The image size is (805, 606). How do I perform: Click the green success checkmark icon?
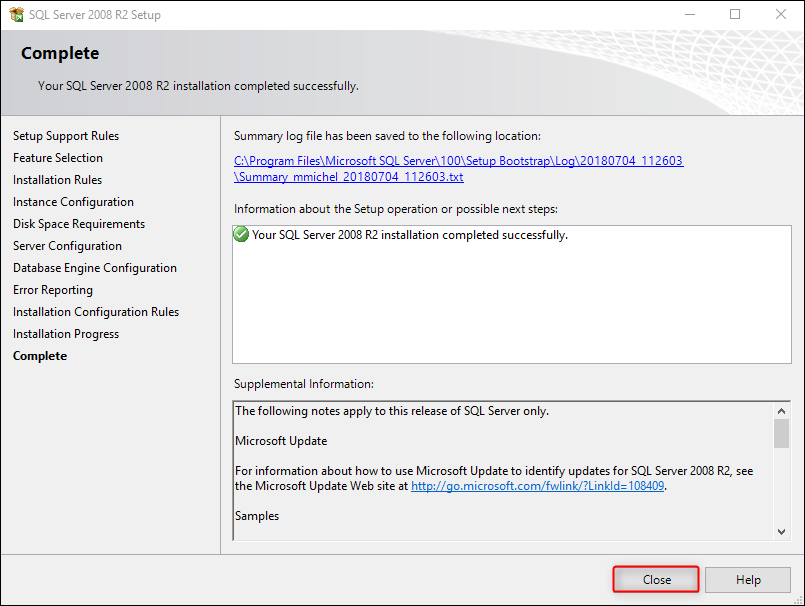(241, 234)
